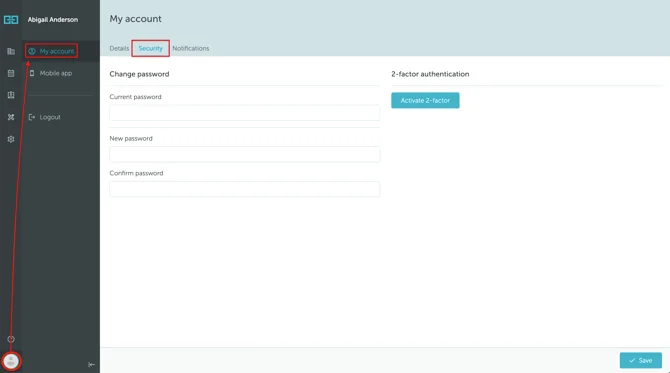Click the user avatar icon

coord(11,361)
